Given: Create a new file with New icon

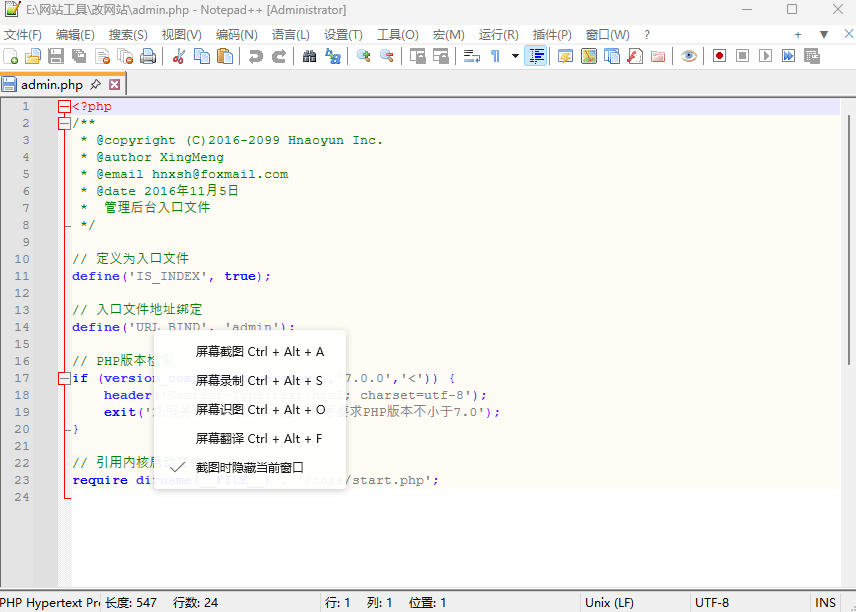Looking at the screenshot, I should pos(11,56).
